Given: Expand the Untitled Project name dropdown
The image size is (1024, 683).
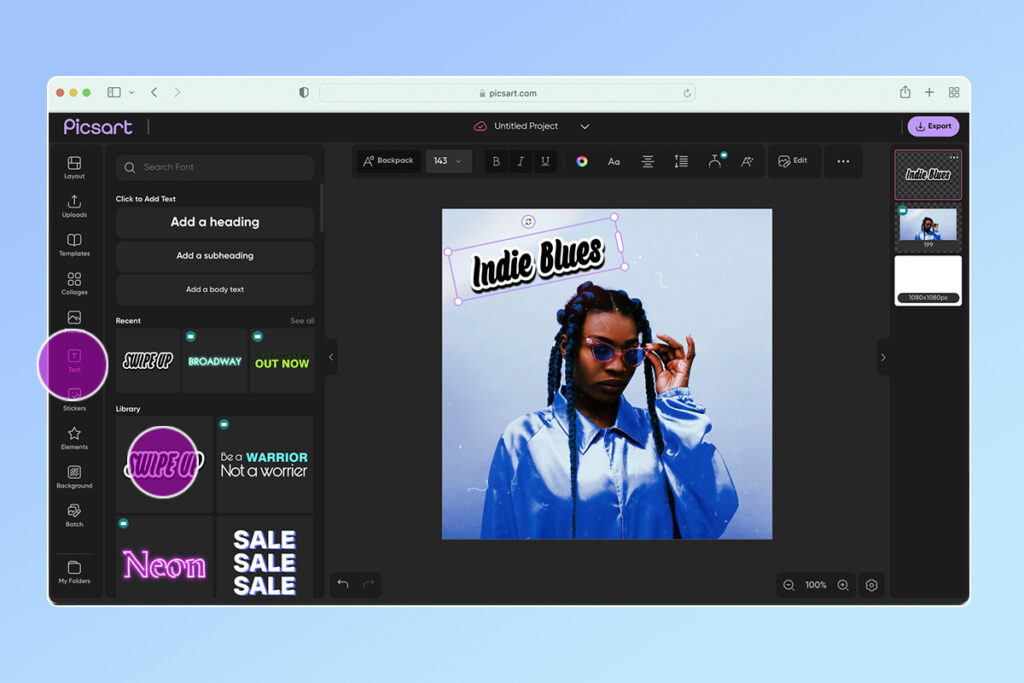Looking at the screenshot, I should pyautogui.click(x=585, y=126).
